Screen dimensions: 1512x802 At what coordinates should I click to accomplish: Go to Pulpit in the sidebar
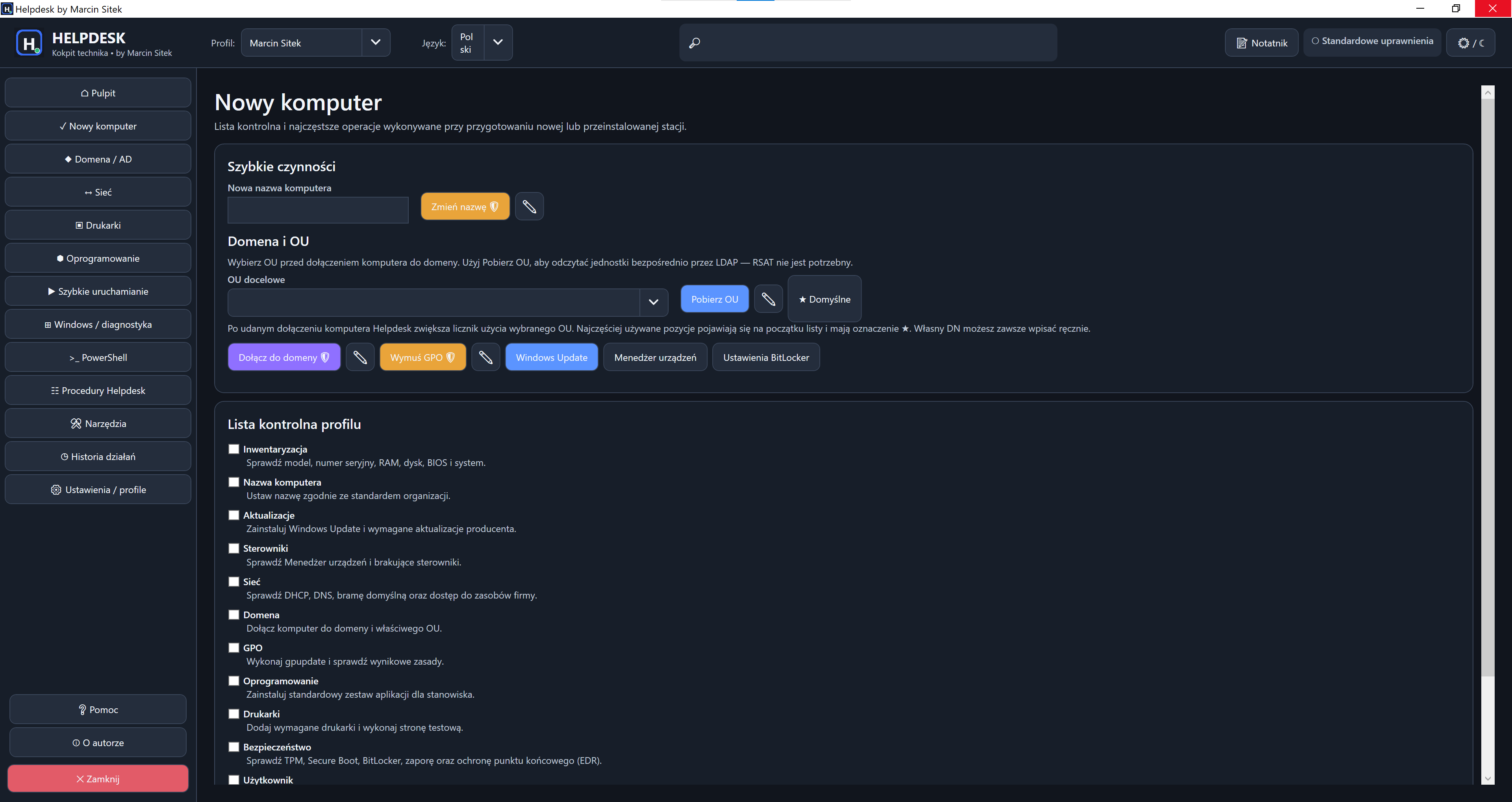[x=98, y=93]
